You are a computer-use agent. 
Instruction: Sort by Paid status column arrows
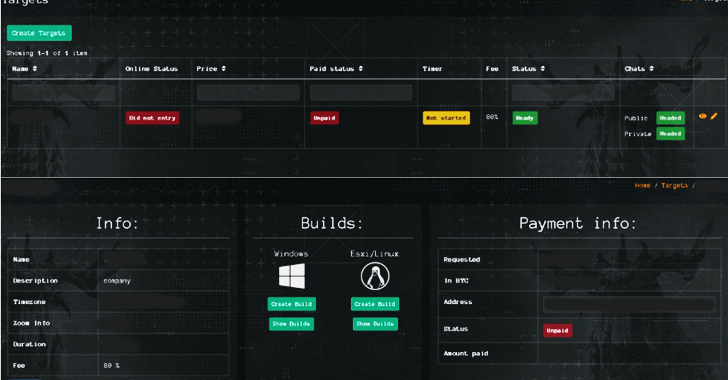point(361,69)
